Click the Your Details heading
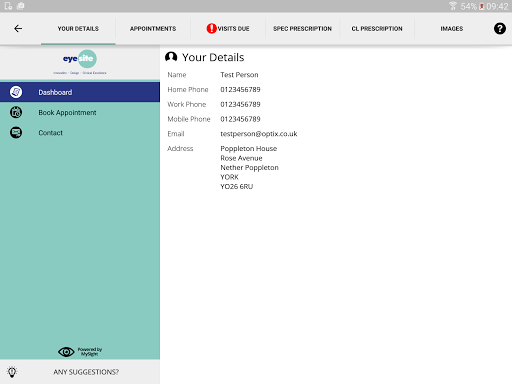Screen dimensions: 512x384 (x=213, y=57)
